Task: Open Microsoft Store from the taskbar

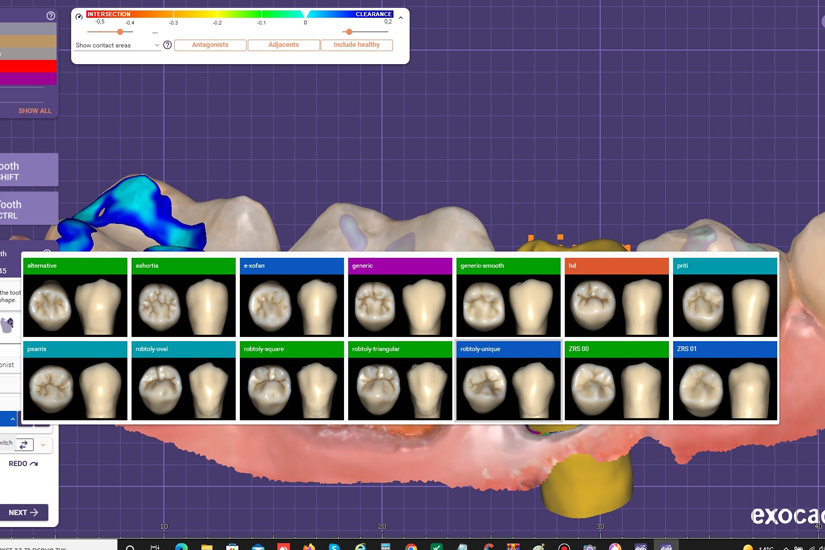Action: tap(232, 547)
